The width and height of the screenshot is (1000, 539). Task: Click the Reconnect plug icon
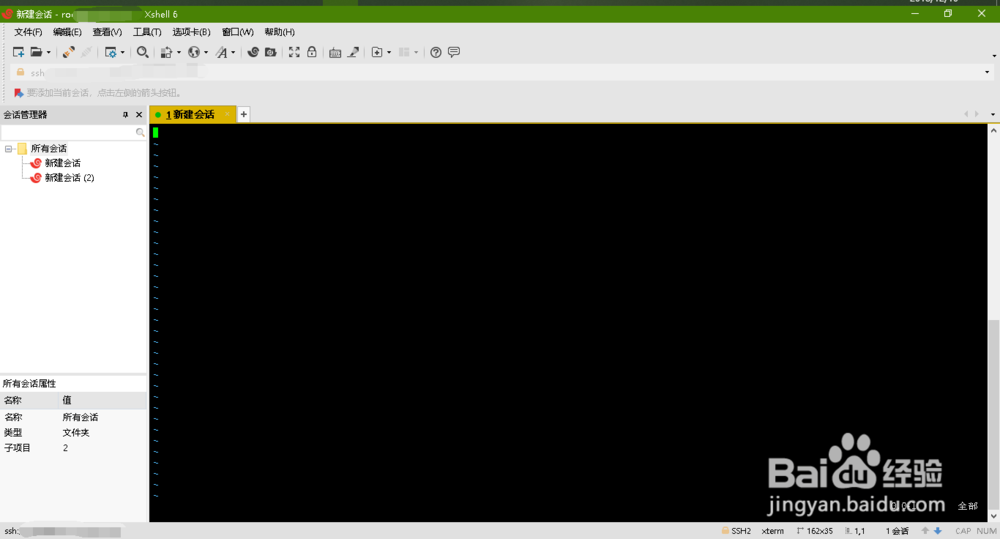click(69, 52)
